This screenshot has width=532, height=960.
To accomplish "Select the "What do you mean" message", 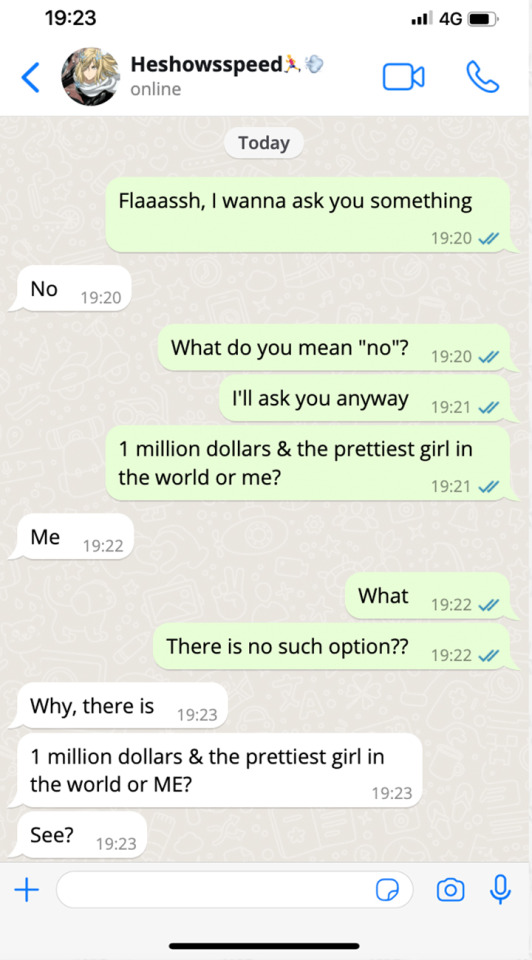I will [x=334, y=348].
